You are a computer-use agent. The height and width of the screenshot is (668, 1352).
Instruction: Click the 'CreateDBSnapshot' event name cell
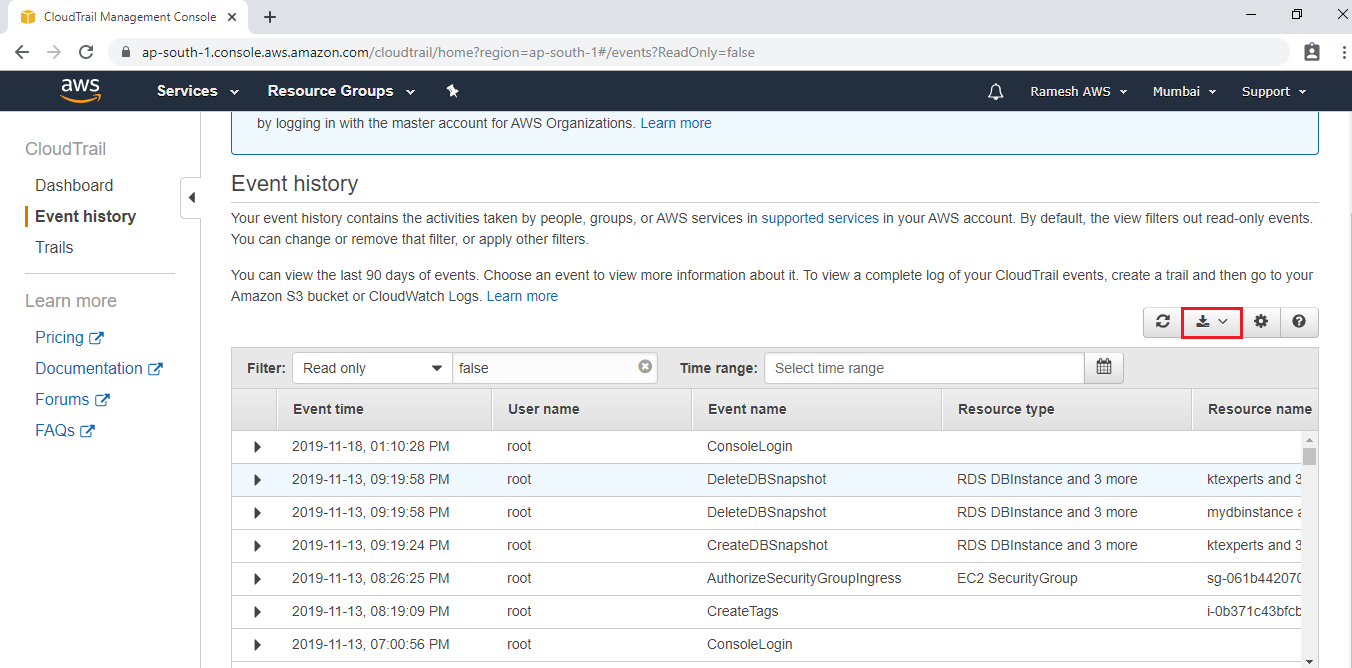tap(767, 545)
